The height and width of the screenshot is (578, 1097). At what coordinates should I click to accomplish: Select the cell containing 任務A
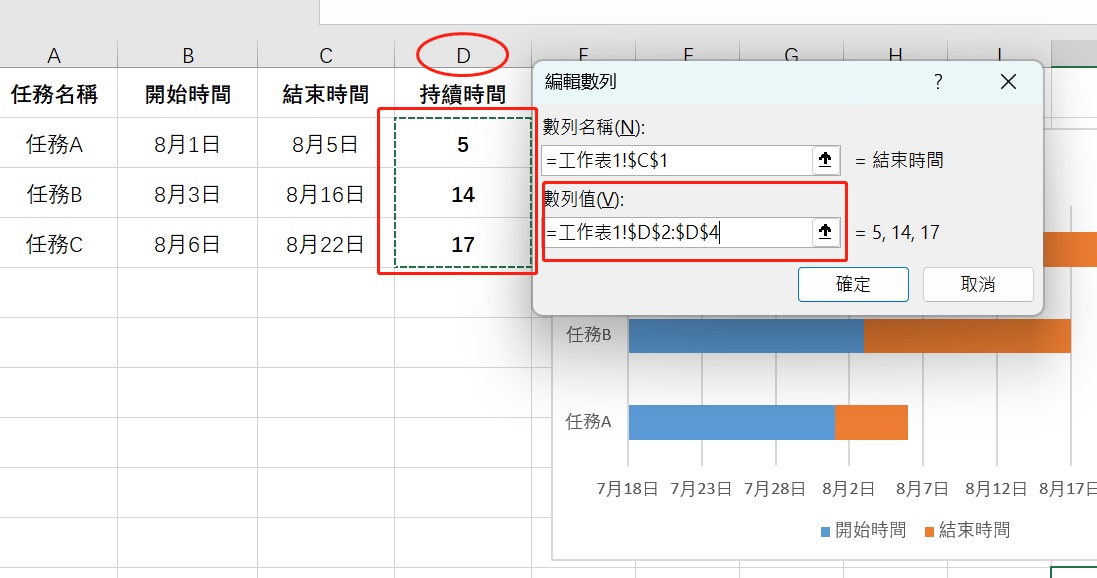point(54,144)
